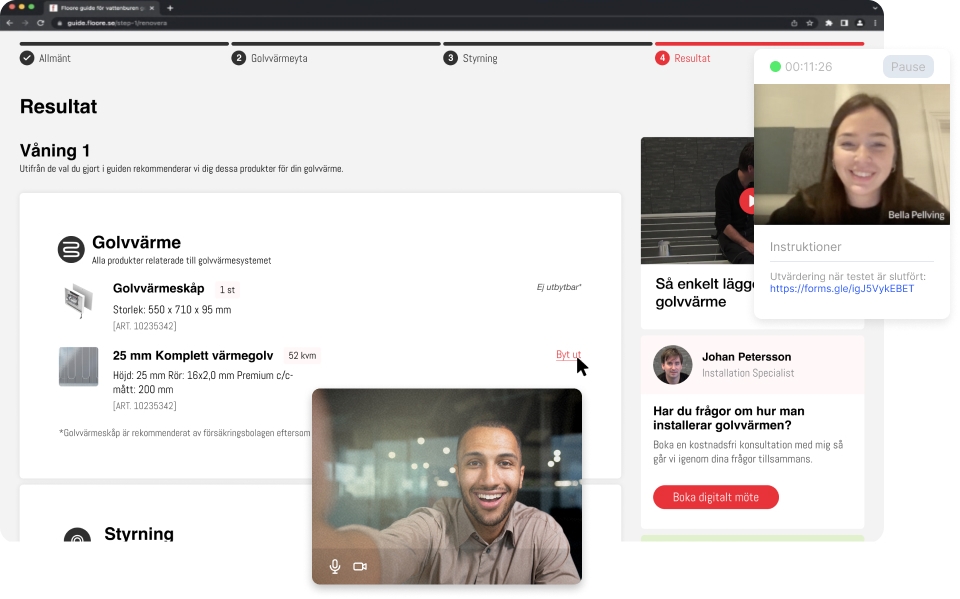Select the Resultat step
This screenshot has height=599, width=960.
point(692,58)
